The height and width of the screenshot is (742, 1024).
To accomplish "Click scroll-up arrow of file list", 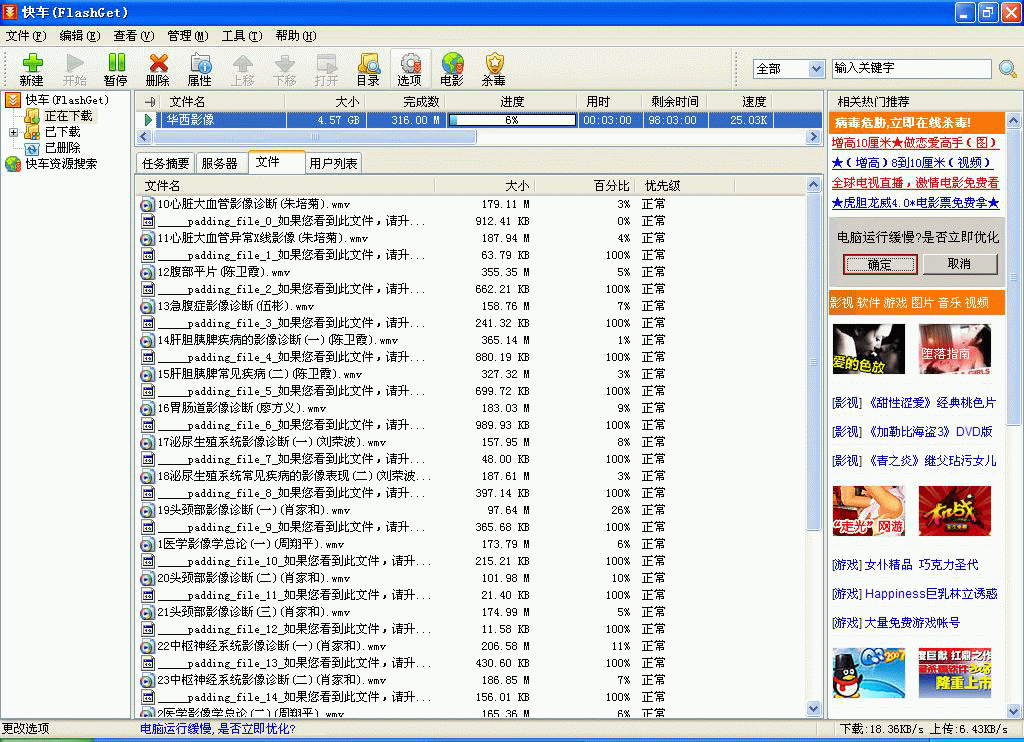I will [x=813, y=185].
